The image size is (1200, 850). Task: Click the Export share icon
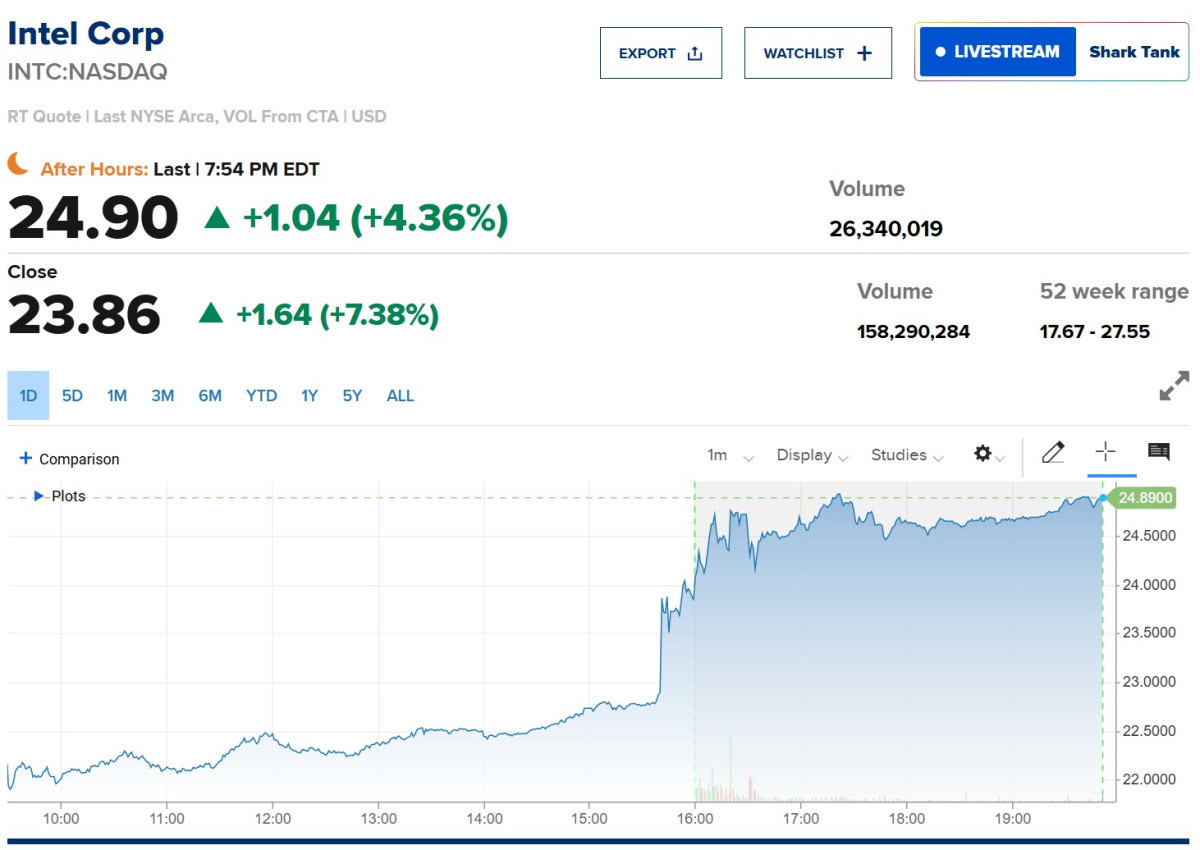pos(695,53)
